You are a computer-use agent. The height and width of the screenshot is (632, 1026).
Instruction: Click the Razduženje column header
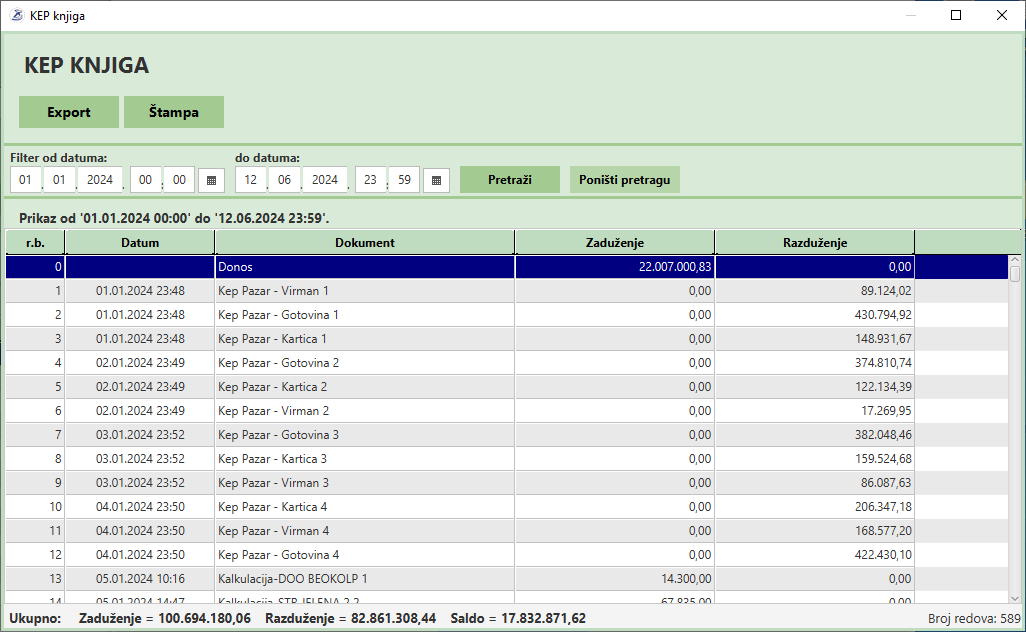pyautogui.click(x=814, y=243)
